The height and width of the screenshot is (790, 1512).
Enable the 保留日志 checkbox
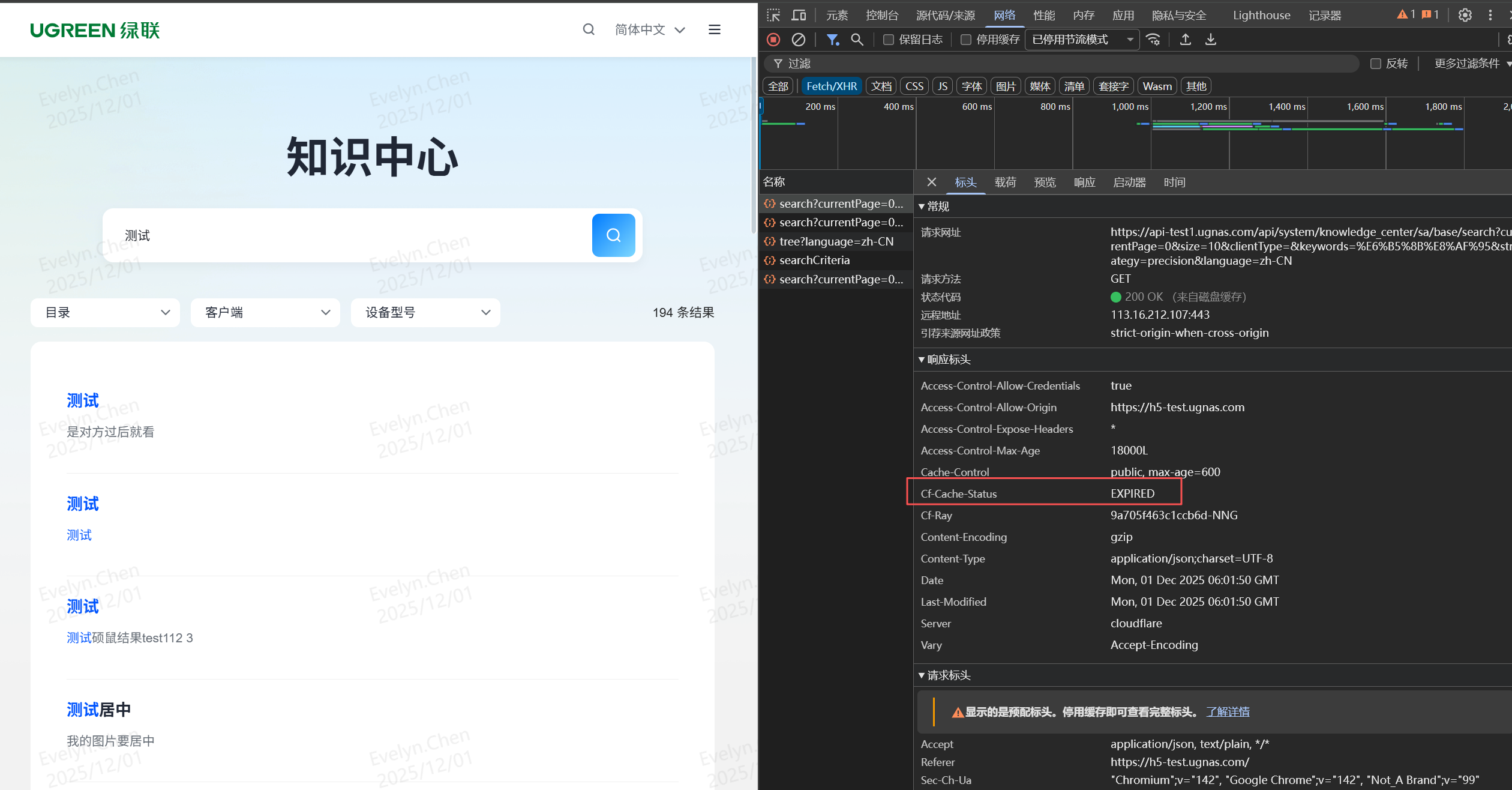click(889, 40)
